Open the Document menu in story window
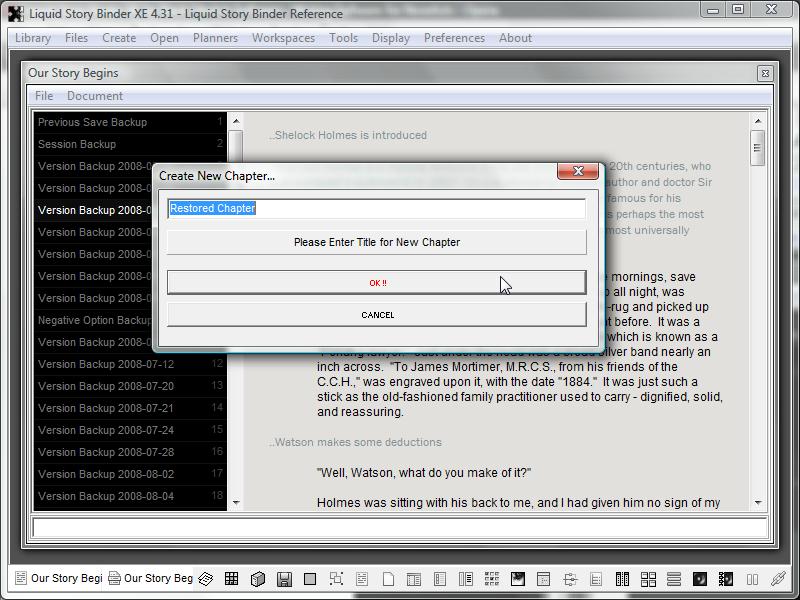This screenshot has height=600, width=800. (95, 96)
